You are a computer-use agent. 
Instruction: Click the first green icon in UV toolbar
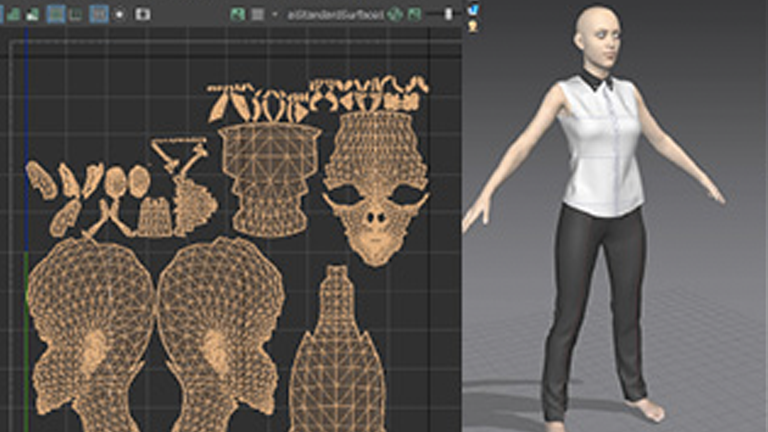[14, 14]
